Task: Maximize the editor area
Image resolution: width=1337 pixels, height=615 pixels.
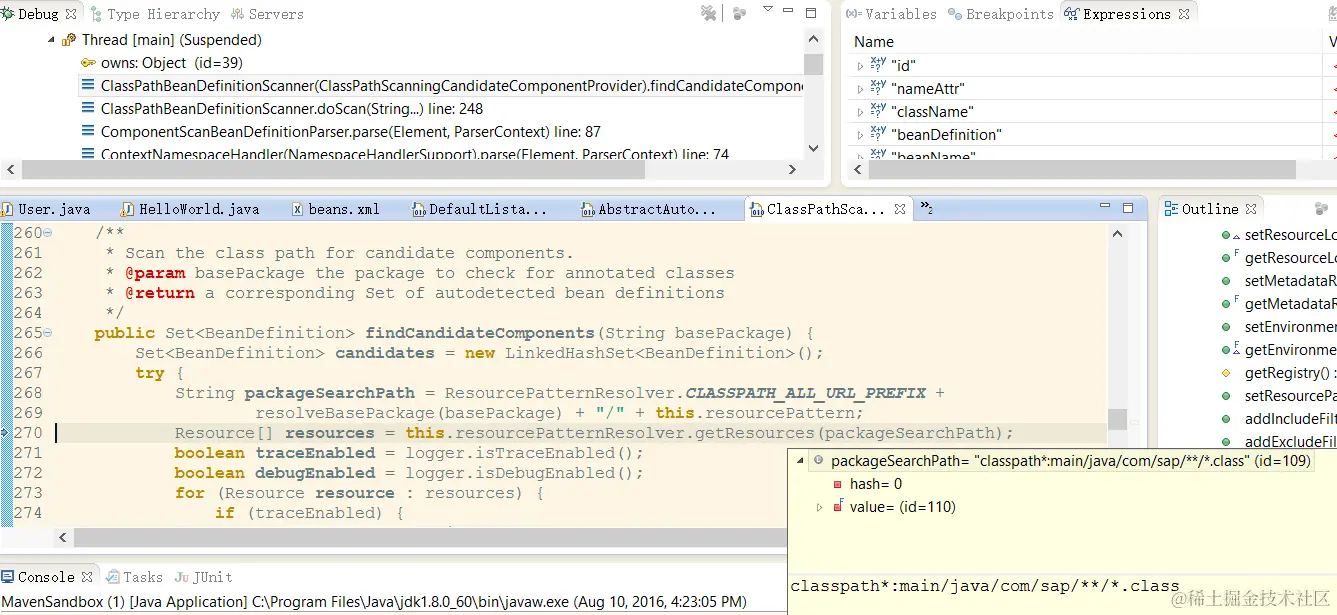Action: [1128, 208]
